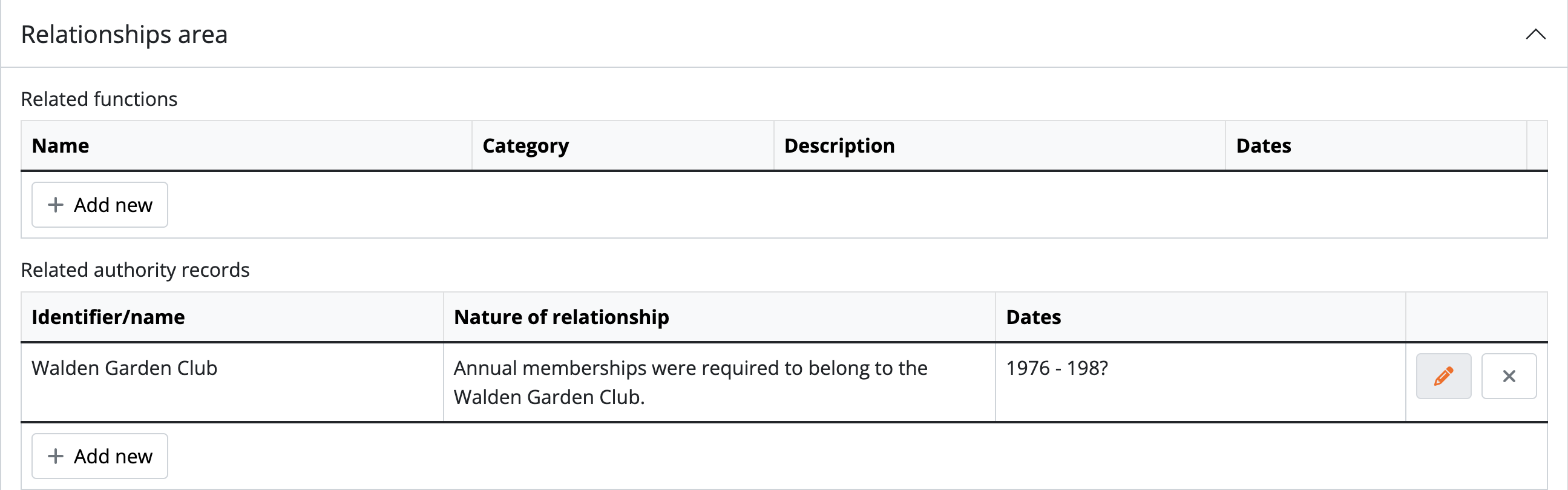Click the Name column header
Screen dimensions: 1568x490
pos(61,145)
